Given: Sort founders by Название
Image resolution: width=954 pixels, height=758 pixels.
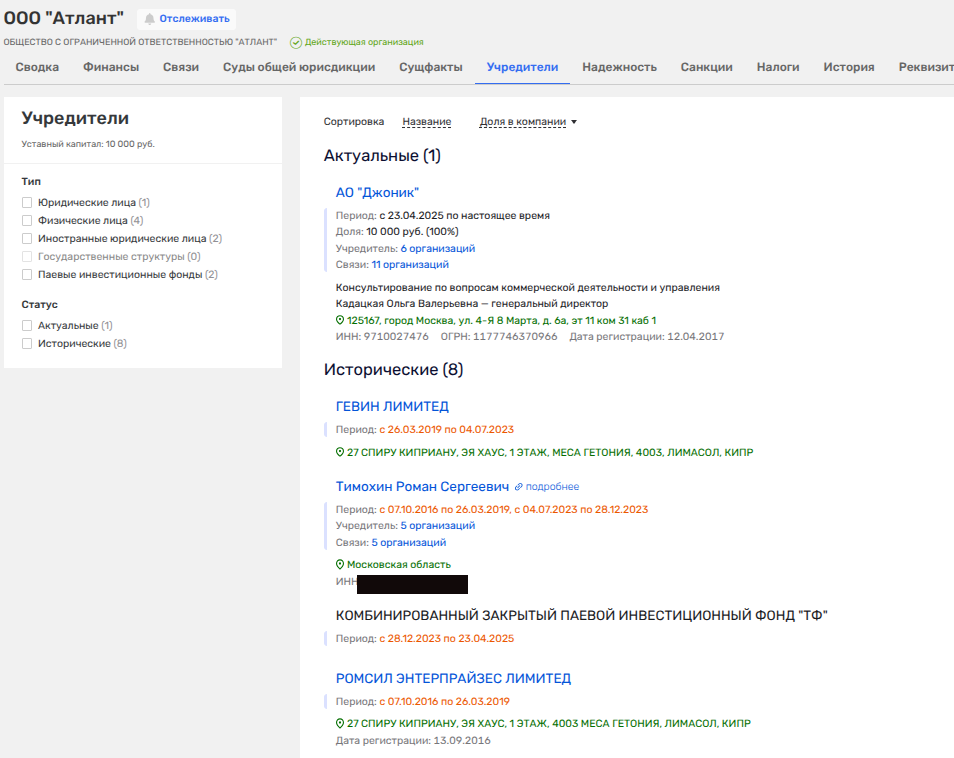Looking at the screenshot, I should pos(426,122).
